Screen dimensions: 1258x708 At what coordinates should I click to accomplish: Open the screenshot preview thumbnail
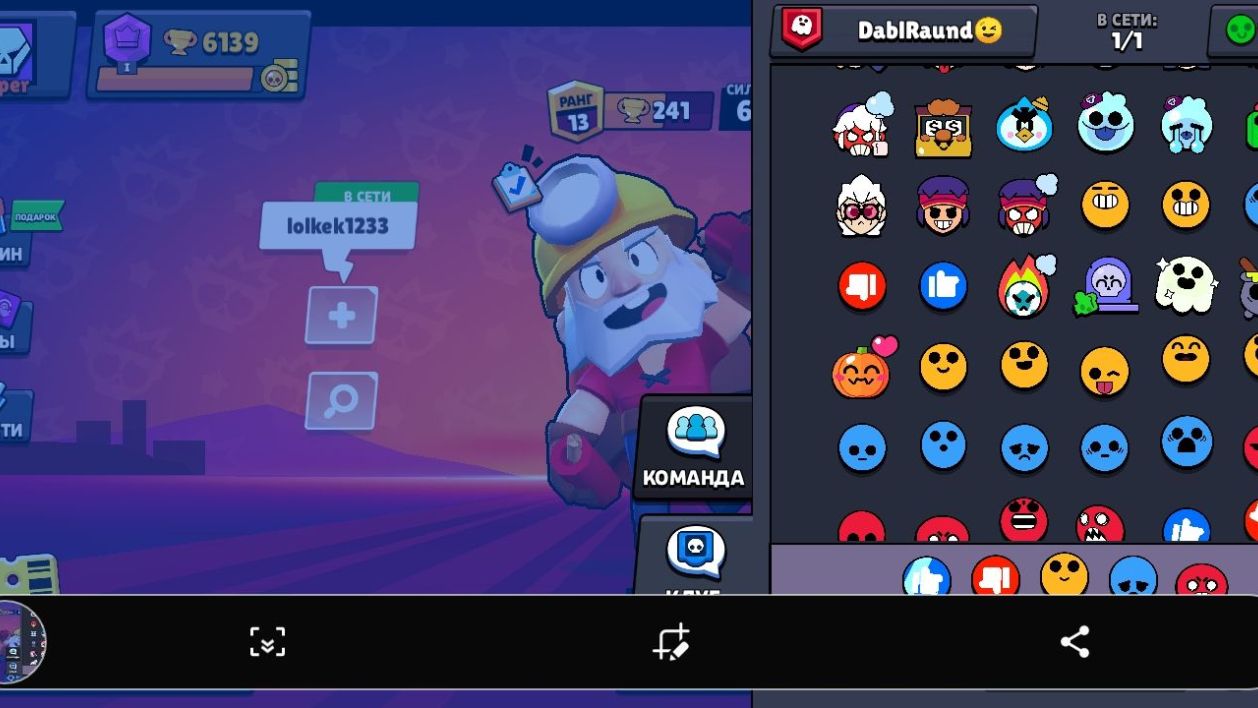(x=21, y=642)
